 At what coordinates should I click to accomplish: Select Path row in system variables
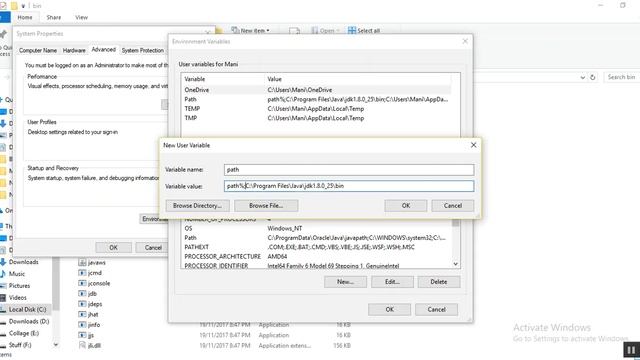coord(317,238)
